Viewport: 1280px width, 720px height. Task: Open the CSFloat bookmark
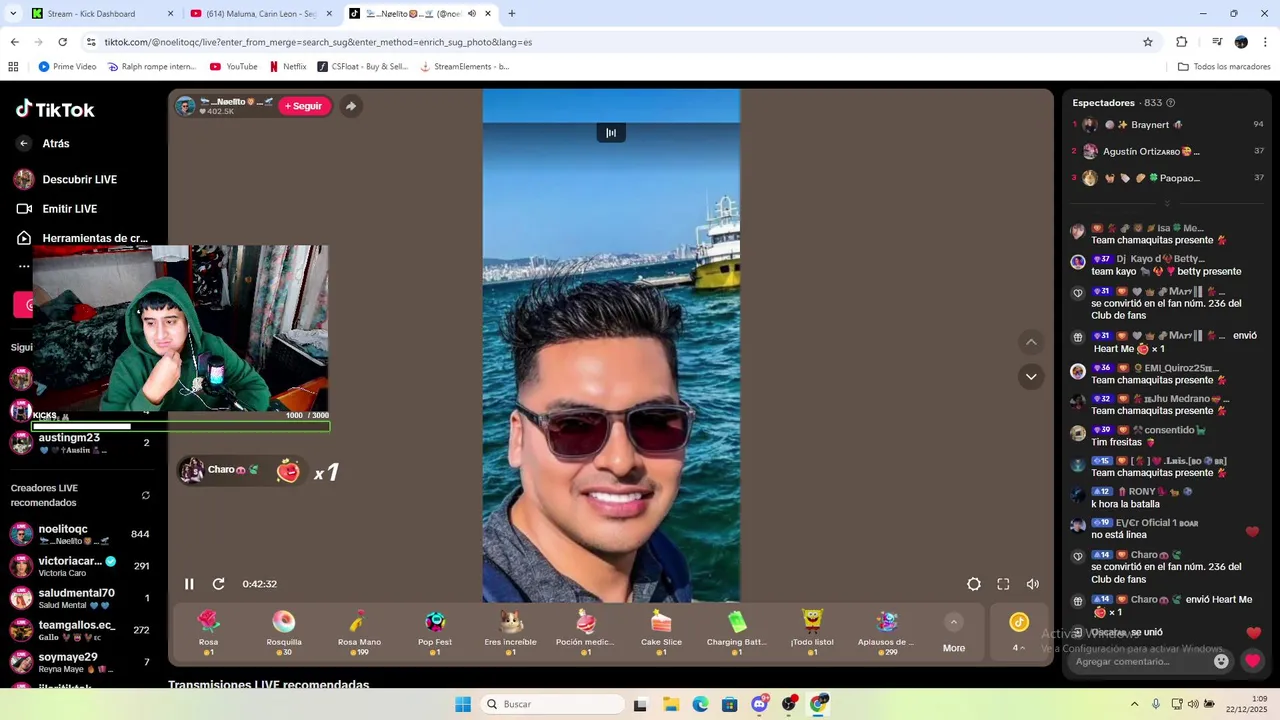362,67
